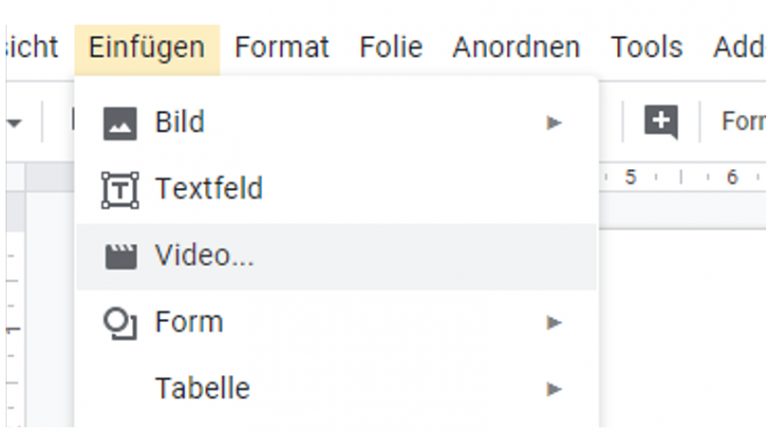This screenshot has width=768, height=432.
Task: Select the Tabelle menu entry
Action: (x=202, y=389)
